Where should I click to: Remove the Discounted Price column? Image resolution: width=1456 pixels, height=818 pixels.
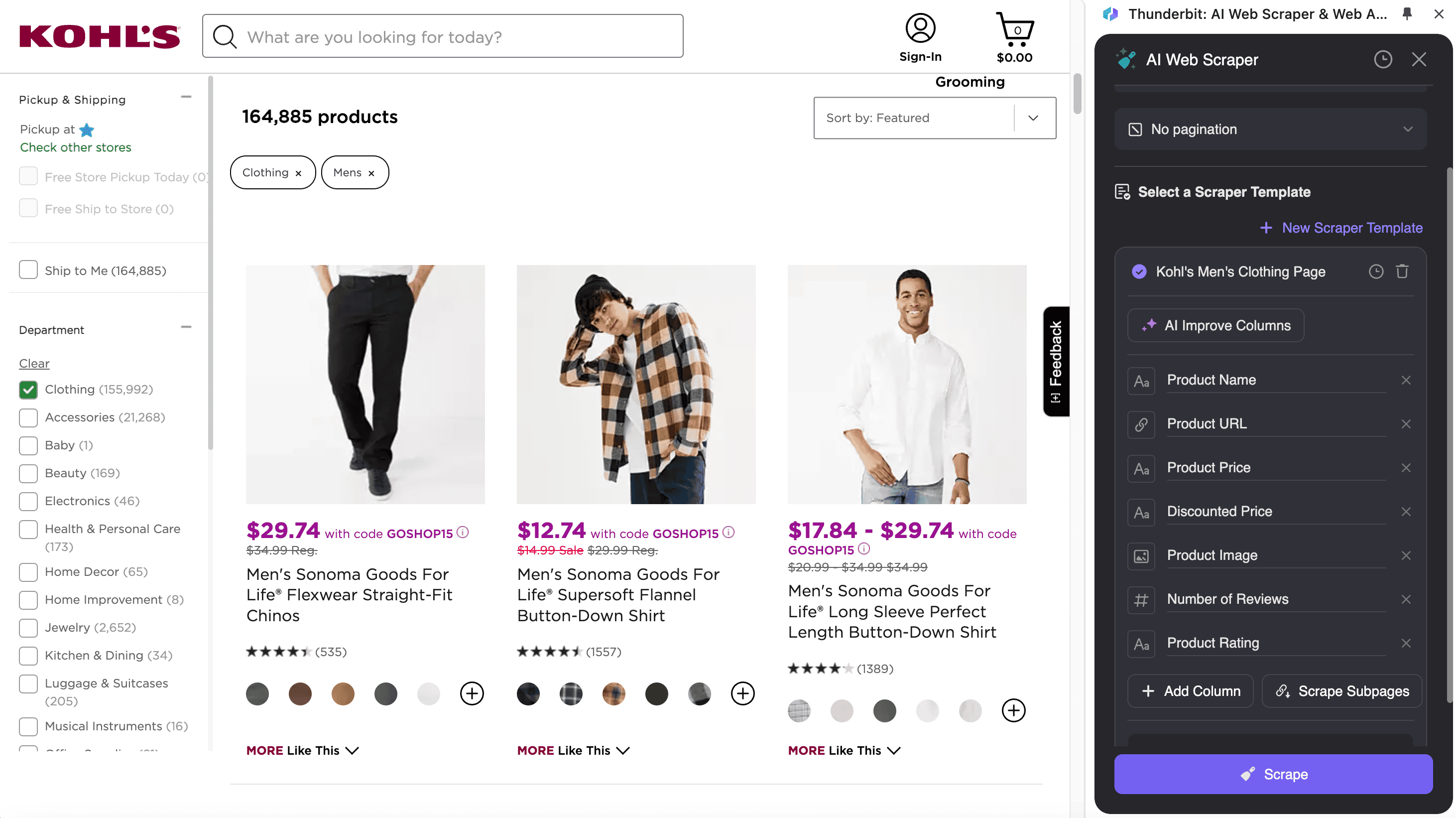[x=1406, y=512]
